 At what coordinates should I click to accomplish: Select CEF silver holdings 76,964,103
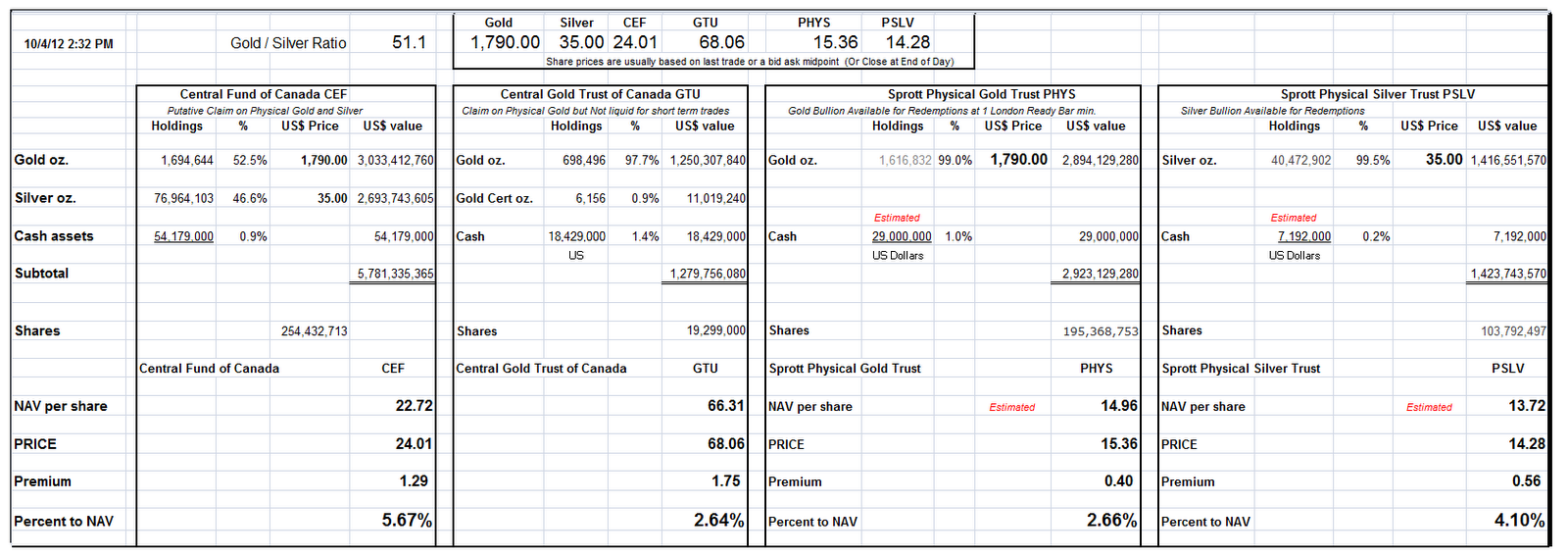click(184, 198)
